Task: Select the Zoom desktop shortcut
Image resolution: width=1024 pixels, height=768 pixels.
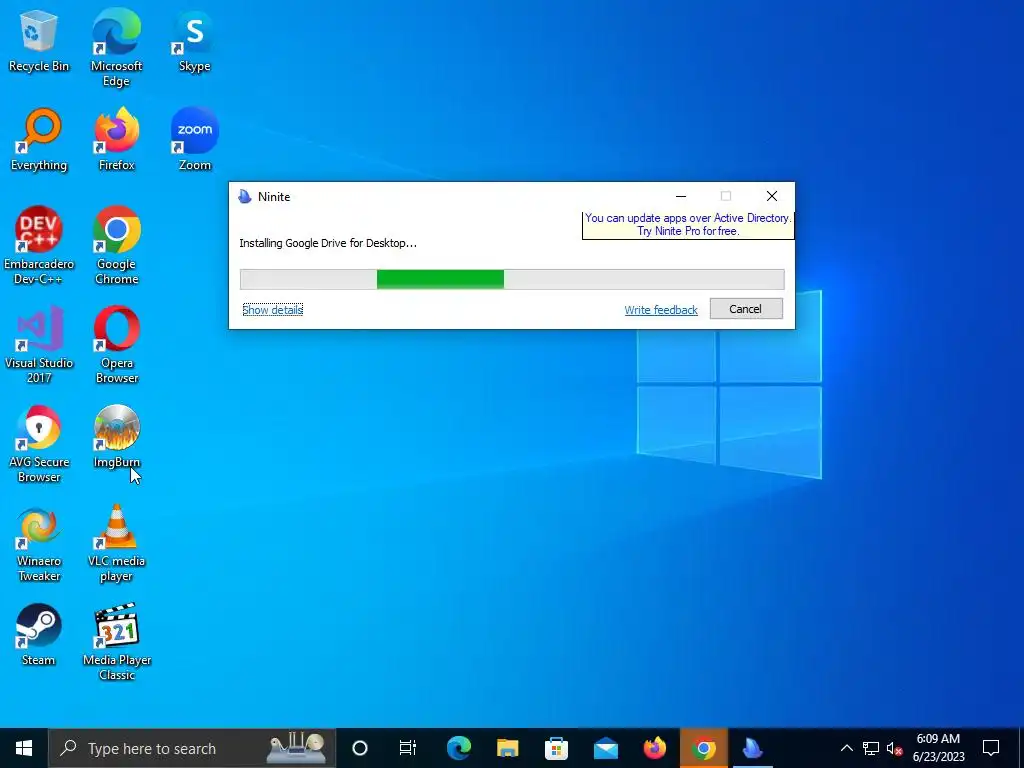Action: click(x=195, y=140)
